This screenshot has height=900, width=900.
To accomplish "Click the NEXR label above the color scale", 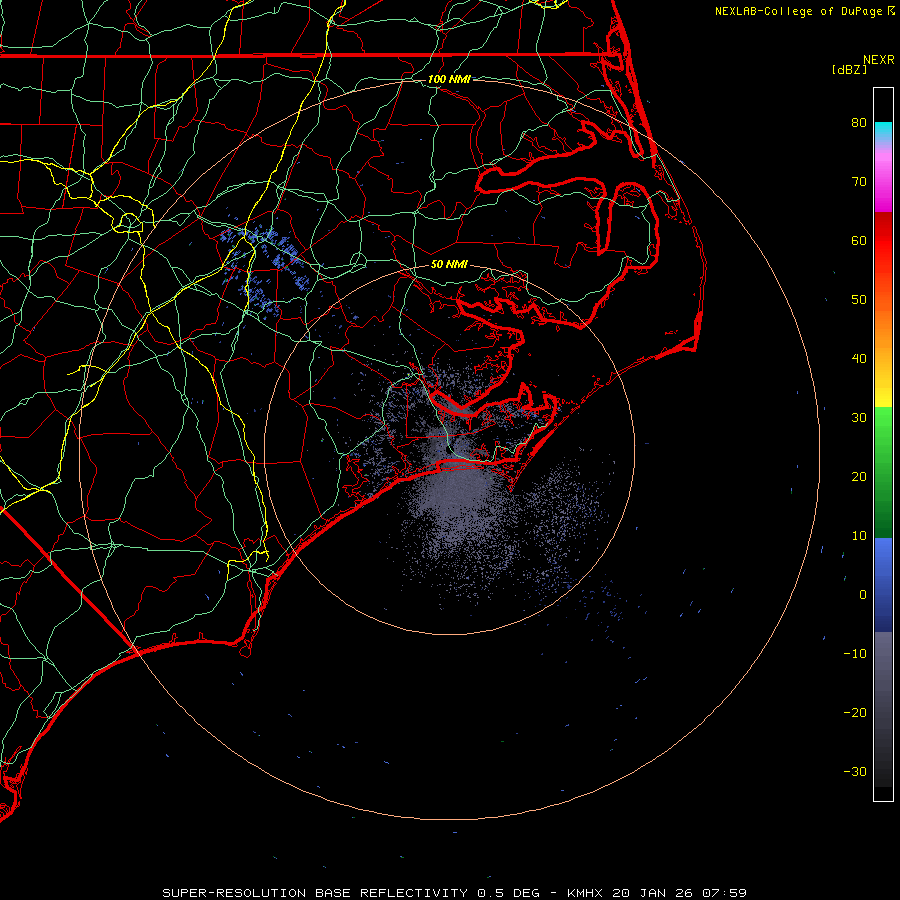I will click(x=878, y=60).
